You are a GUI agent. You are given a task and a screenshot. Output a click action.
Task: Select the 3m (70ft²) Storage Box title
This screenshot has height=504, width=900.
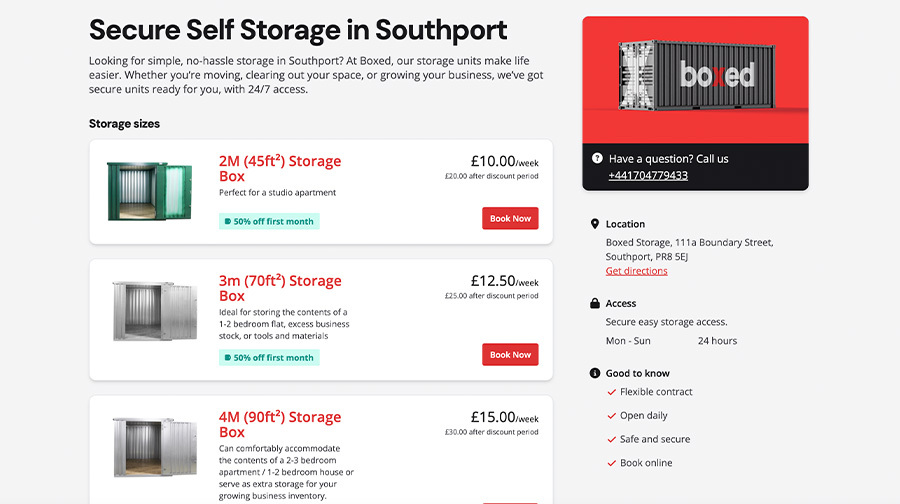coord(280,288)
